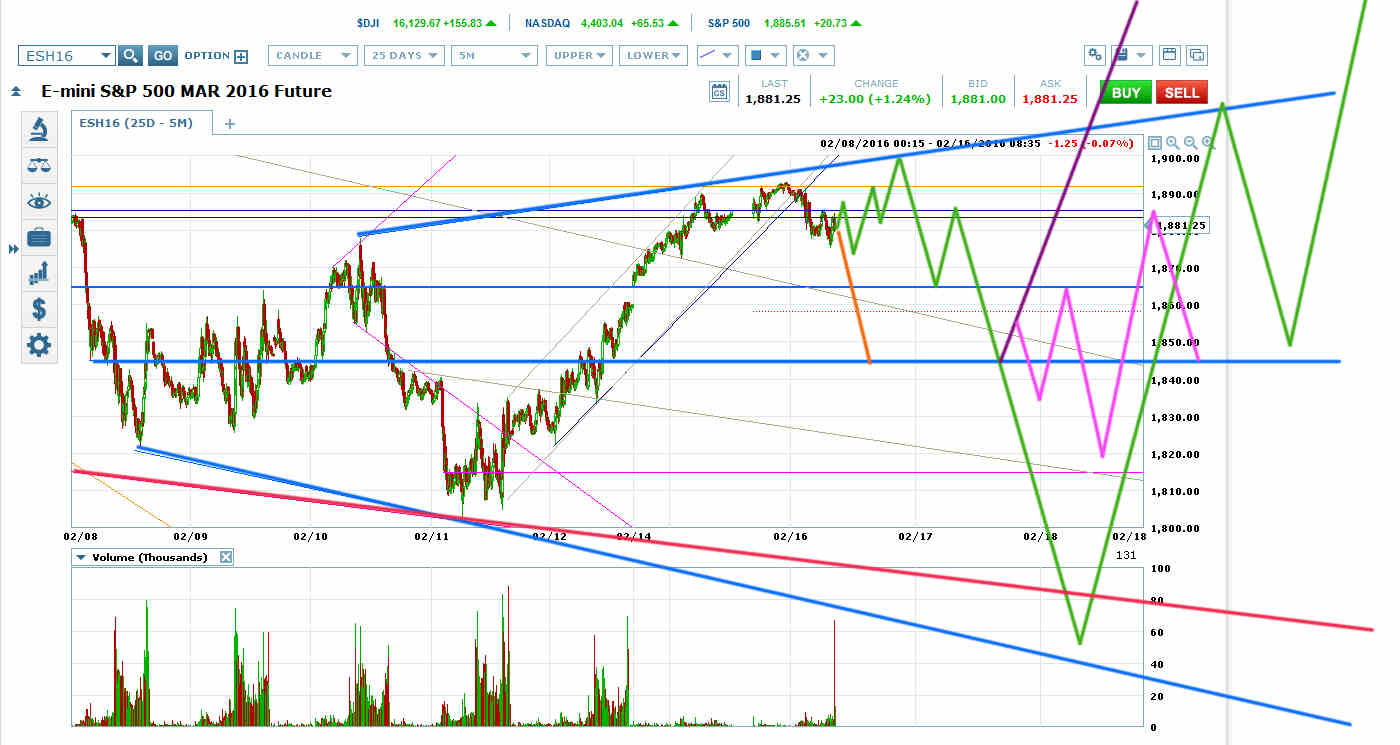Close the Volume (Thousands) panel
Image resolution: width=1400 pixels, height=745 pixels.
click(226, 557)
